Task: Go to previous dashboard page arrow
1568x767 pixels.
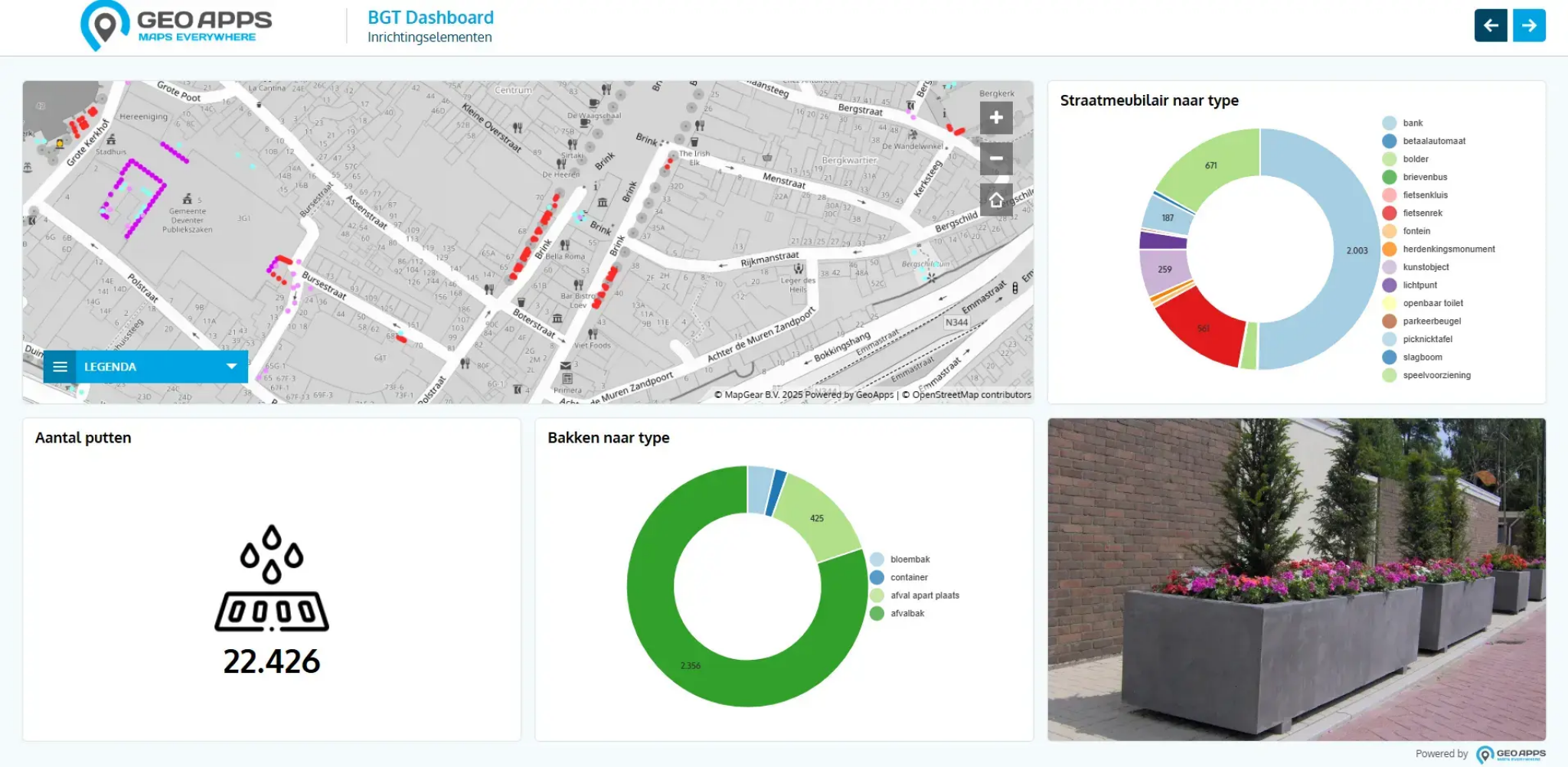Action: pos(1490,25)
